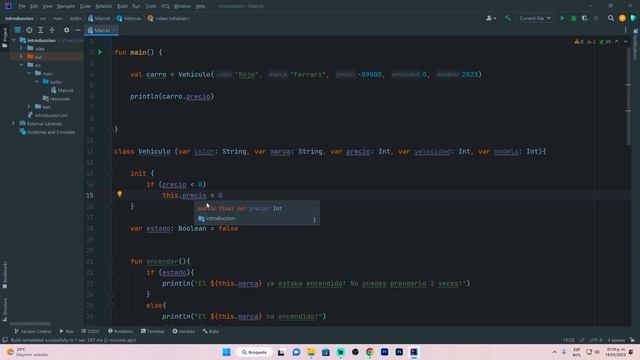Open the Build tool window
640x360 pixels.
pyautogui.click(x=211, y=331)
